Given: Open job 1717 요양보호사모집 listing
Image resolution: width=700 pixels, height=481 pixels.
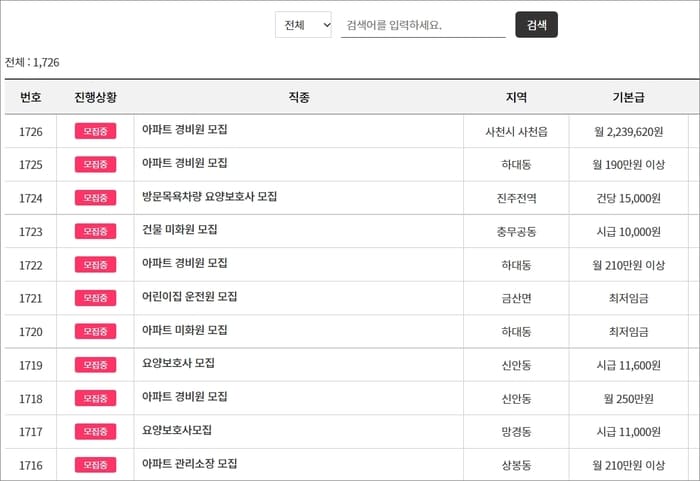Looking at the screenshot, I should point(177,430).
